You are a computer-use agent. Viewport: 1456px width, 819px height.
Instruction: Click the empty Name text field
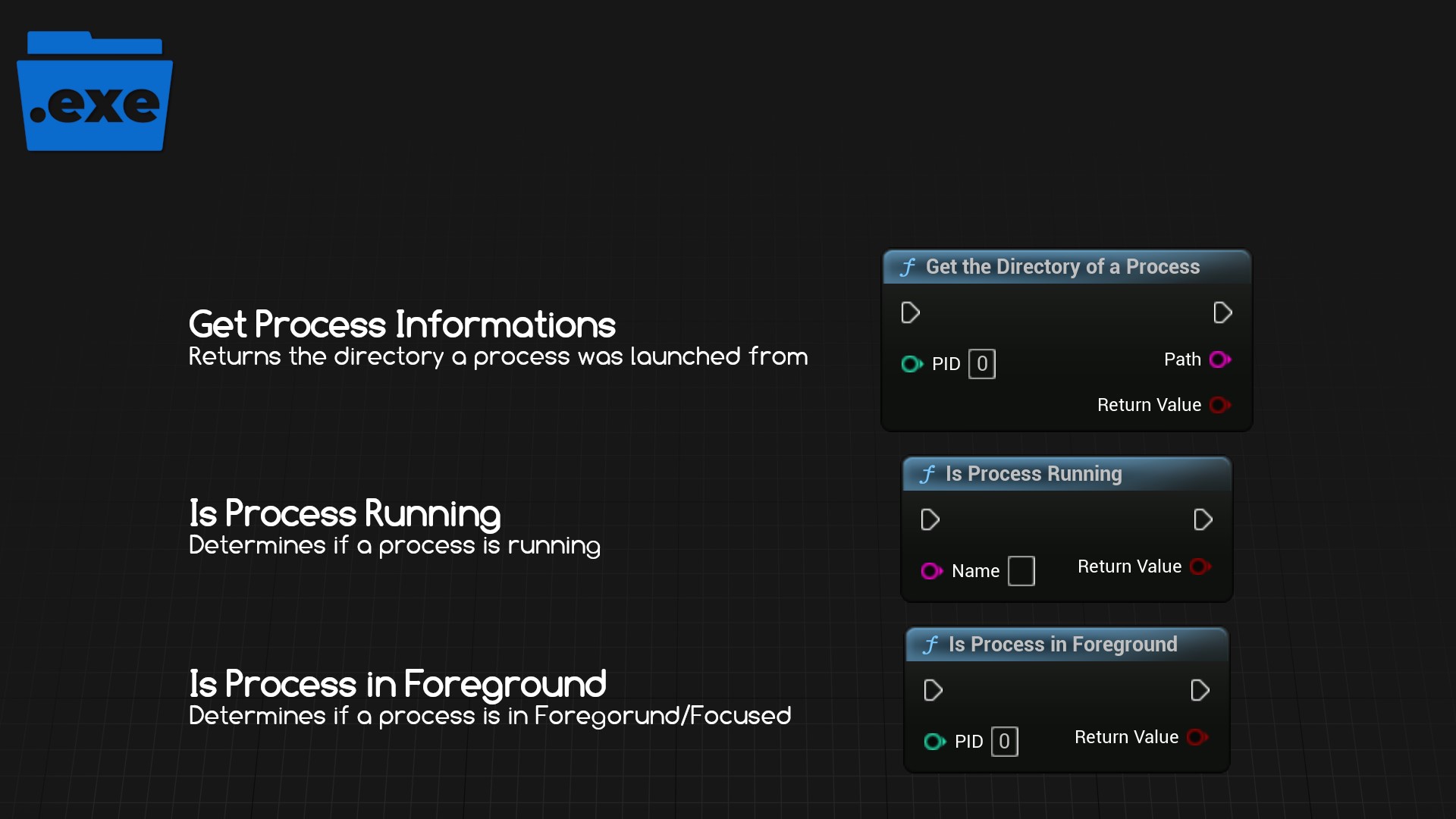click(1021, 571)
